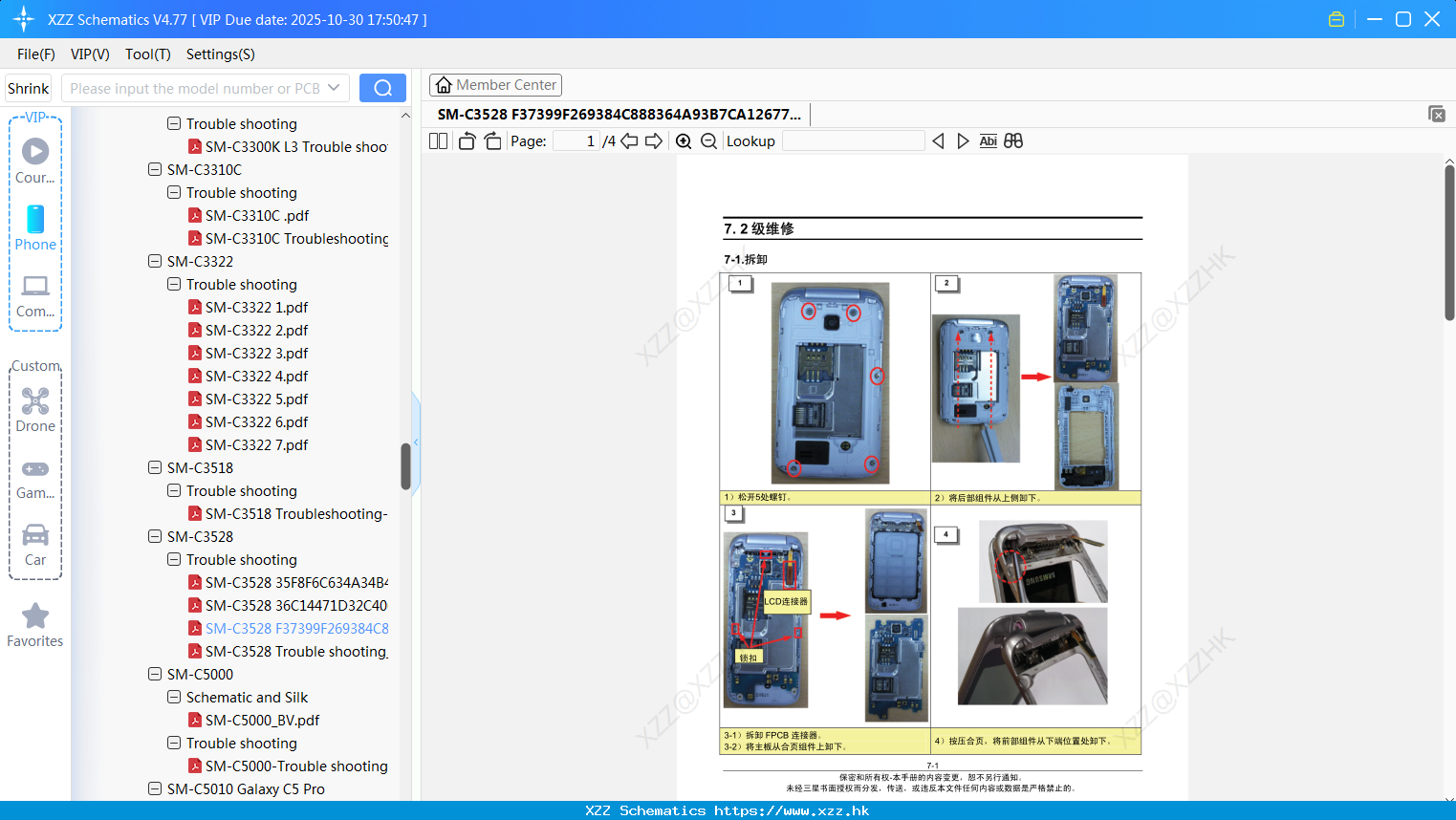Click the Lookup text field
This screenshot has width=1456, height=820.
[x=853, y=140]
